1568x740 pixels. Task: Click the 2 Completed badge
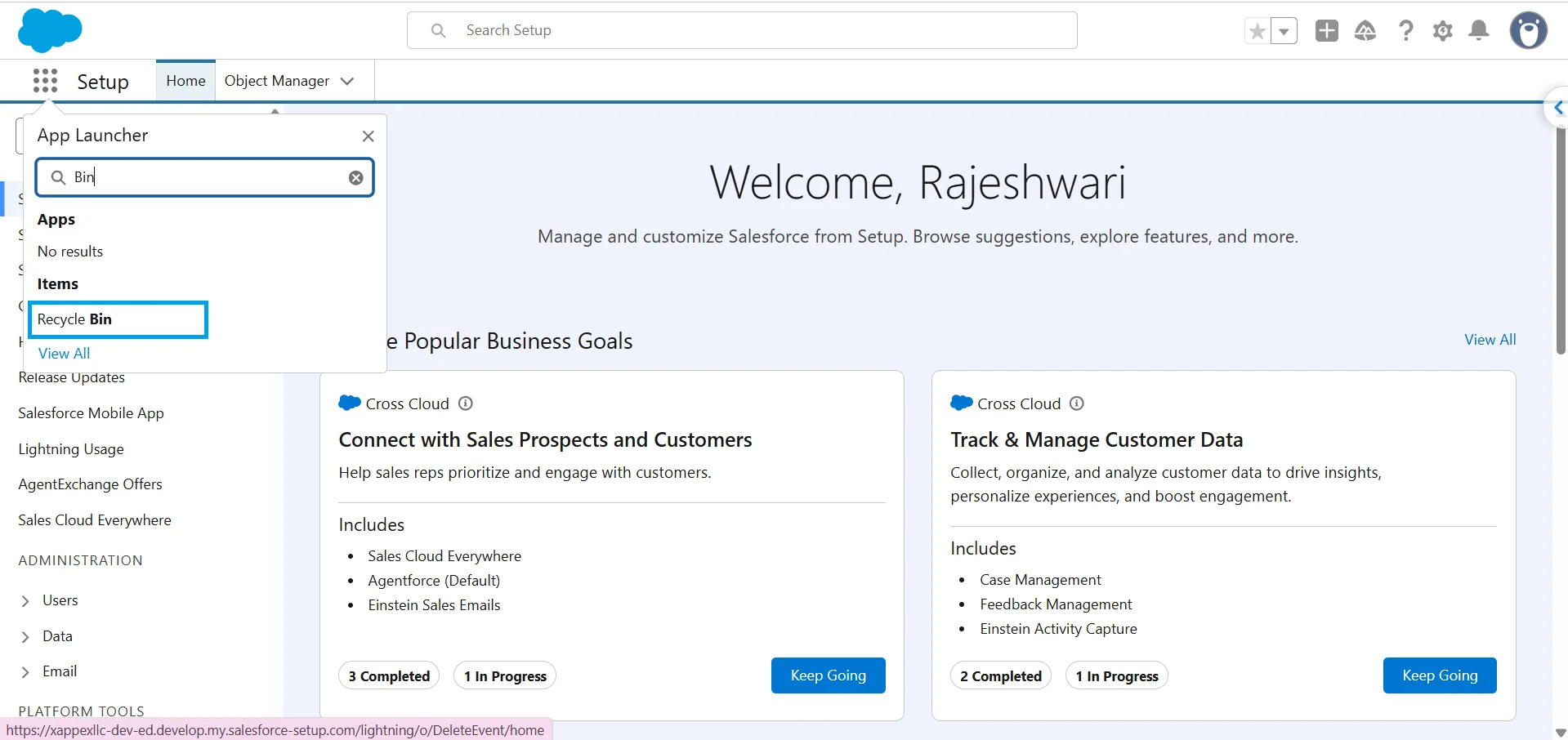(1001, 676)
